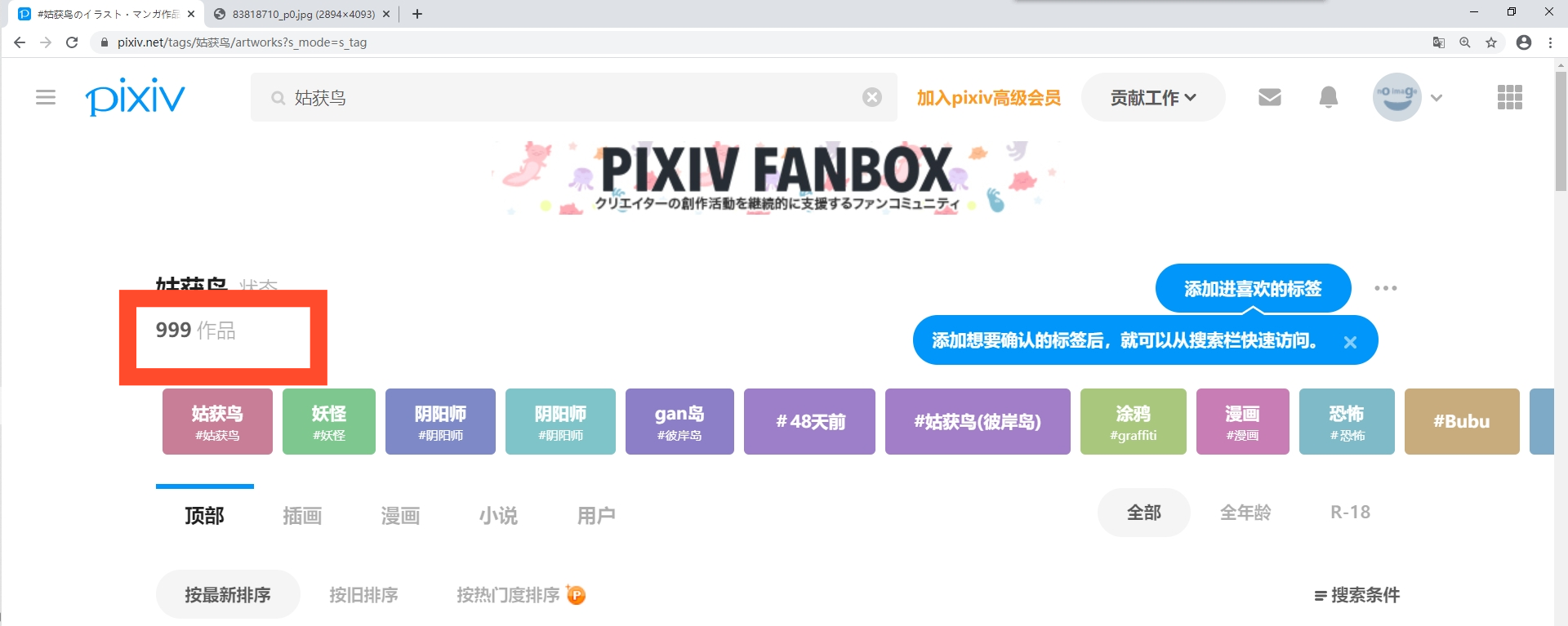Focus the search input field

click(573, 97)
